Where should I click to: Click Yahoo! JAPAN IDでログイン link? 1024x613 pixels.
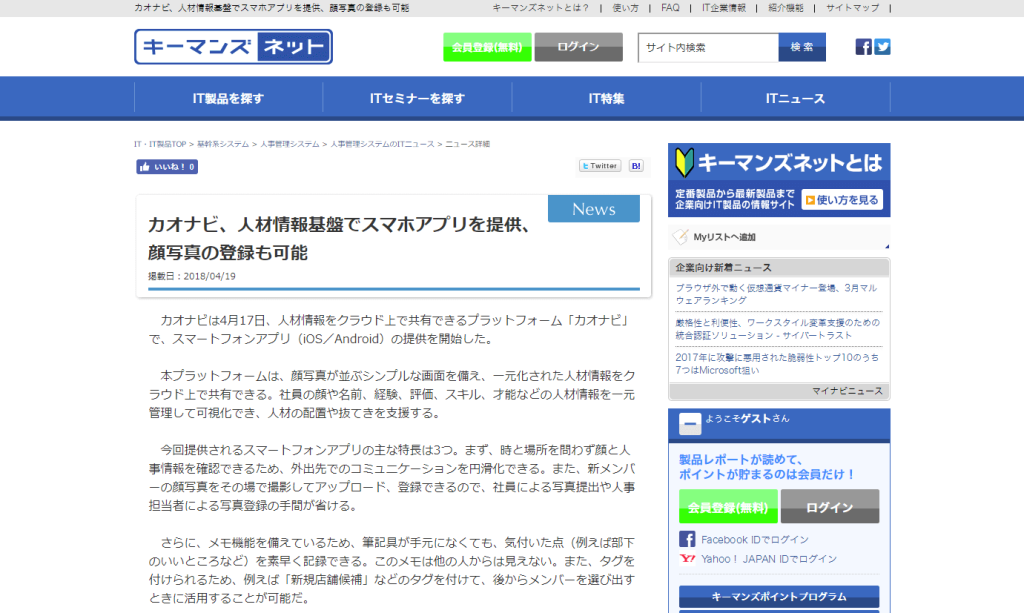pos(769,559)
